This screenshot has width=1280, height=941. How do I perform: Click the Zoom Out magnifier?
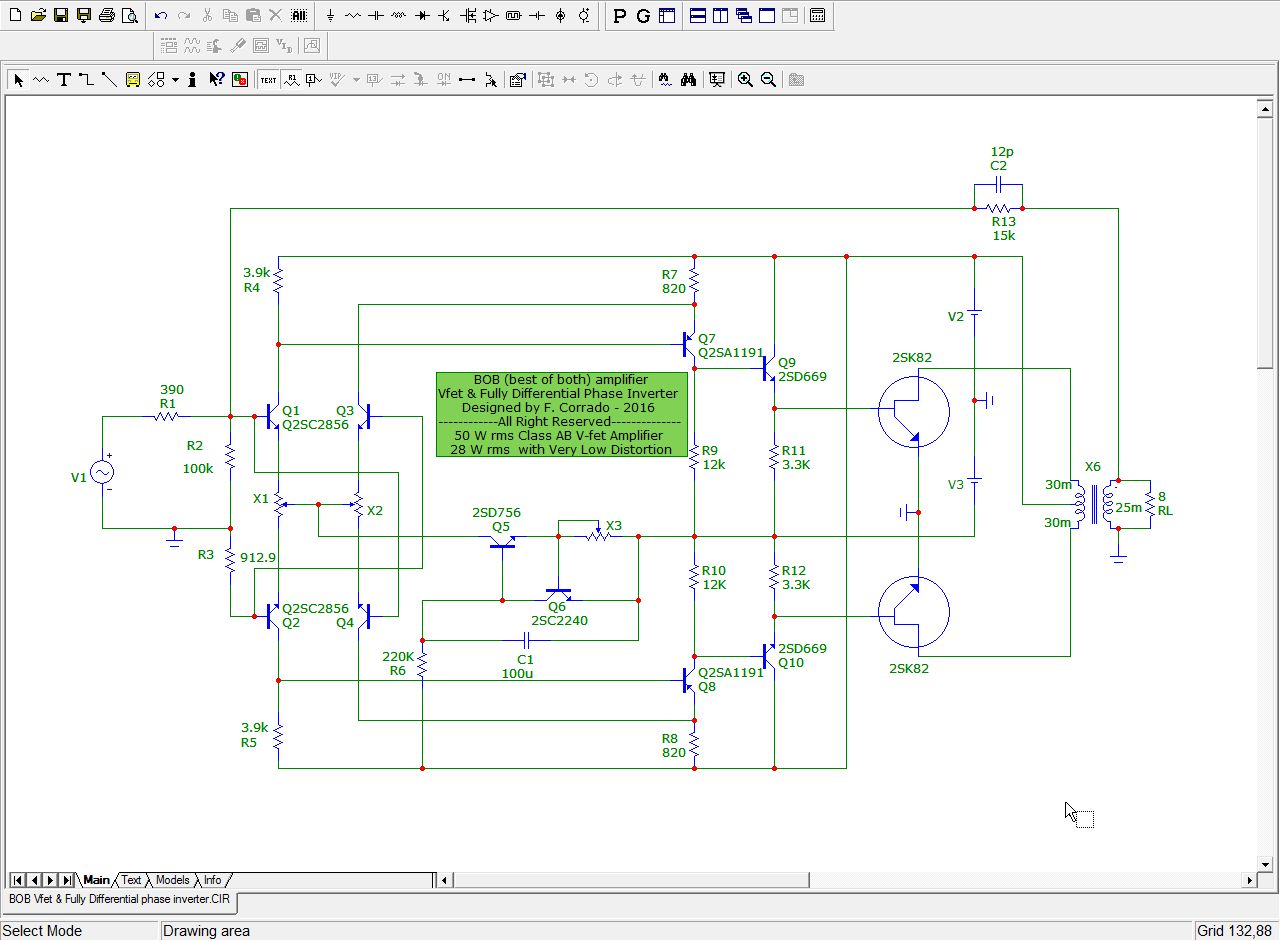[x=768, y=80]
